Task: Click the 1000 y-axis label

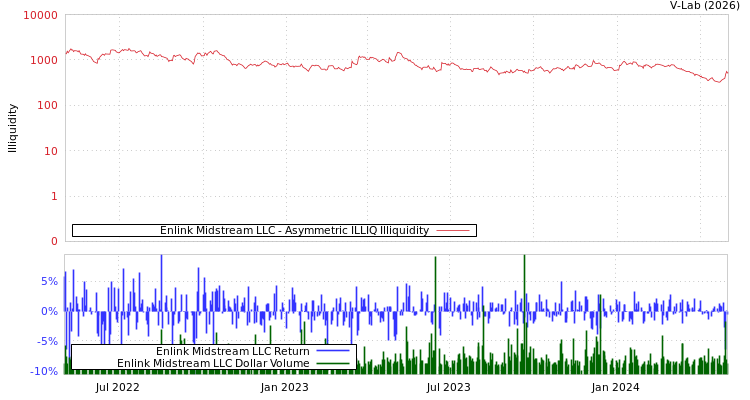Action: coord(42,60)
